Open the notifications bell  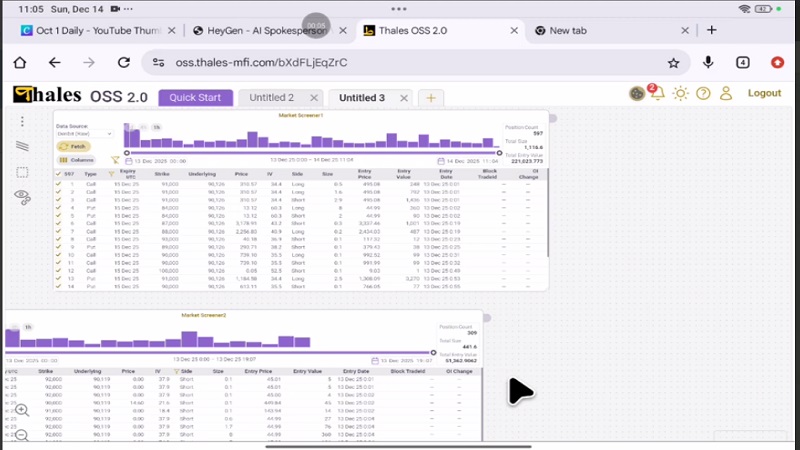point(657,94)
